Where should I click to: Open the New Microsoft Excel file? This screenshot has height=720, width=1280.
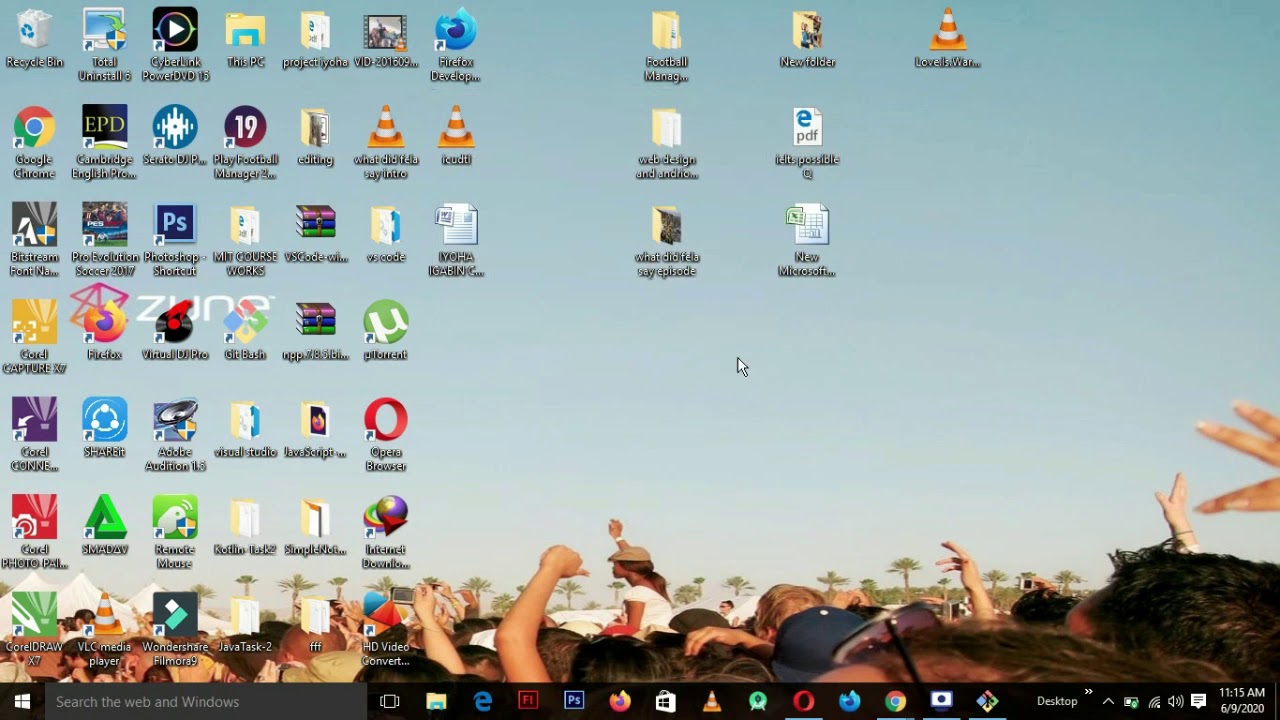[x=807, y=240]
